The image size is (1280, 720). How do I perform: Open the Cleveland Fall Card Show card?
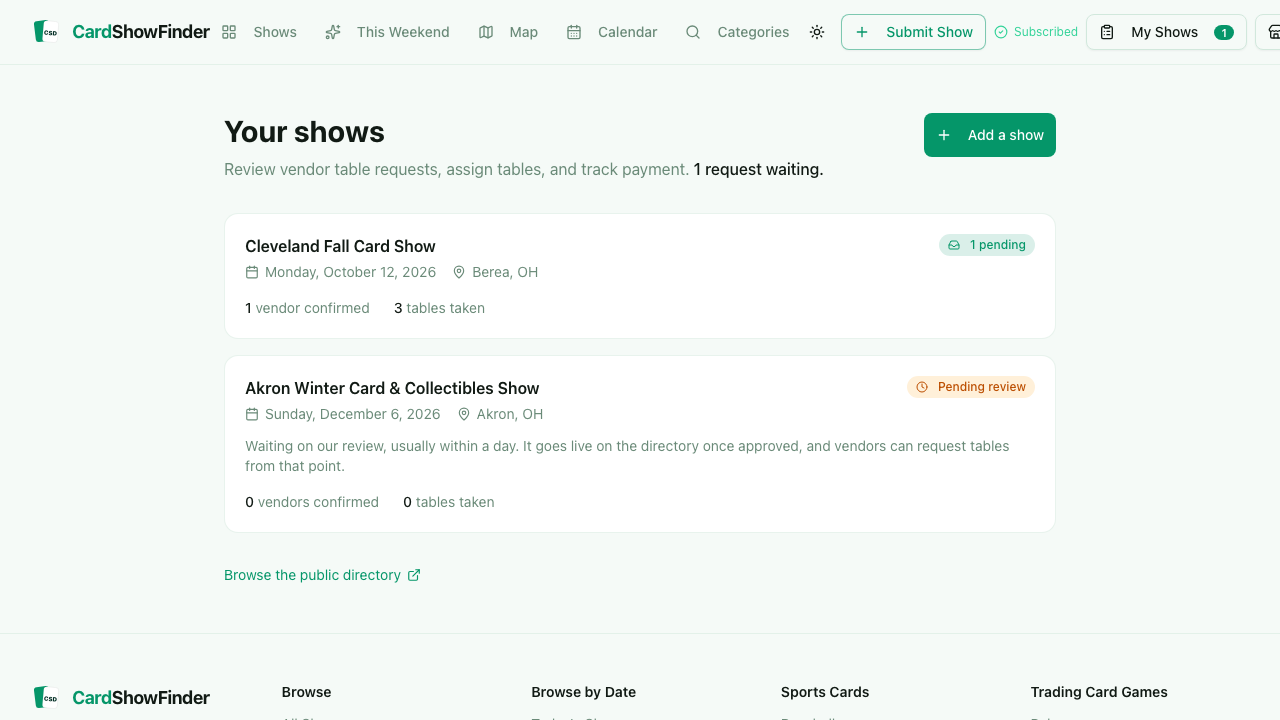[640, 276]
